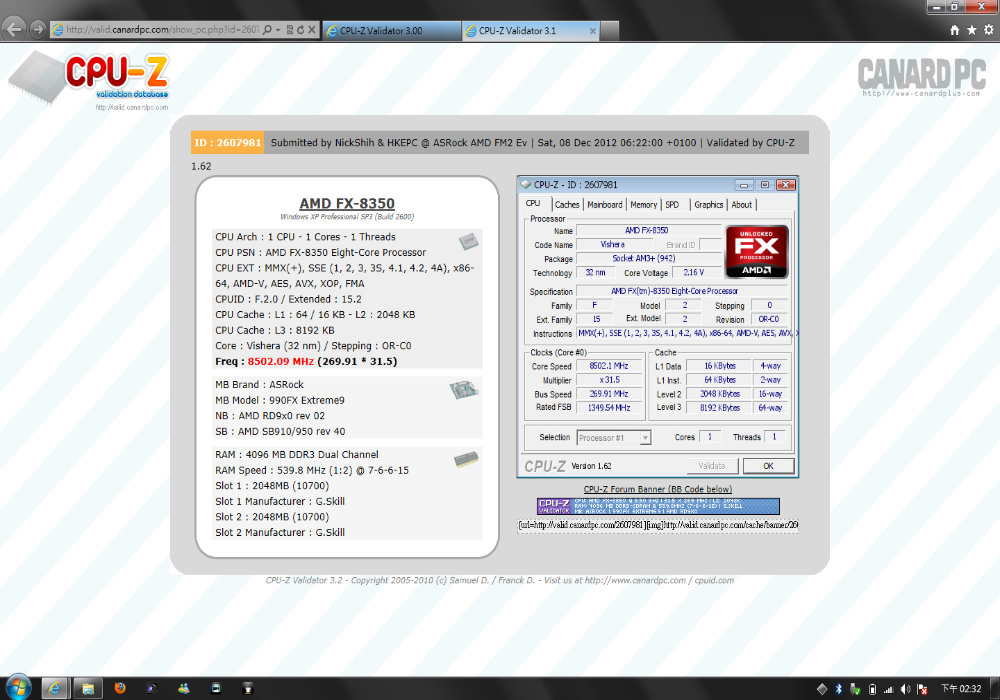
Task: Stop loading with the X icon in address bar
Action: (312, 29)
